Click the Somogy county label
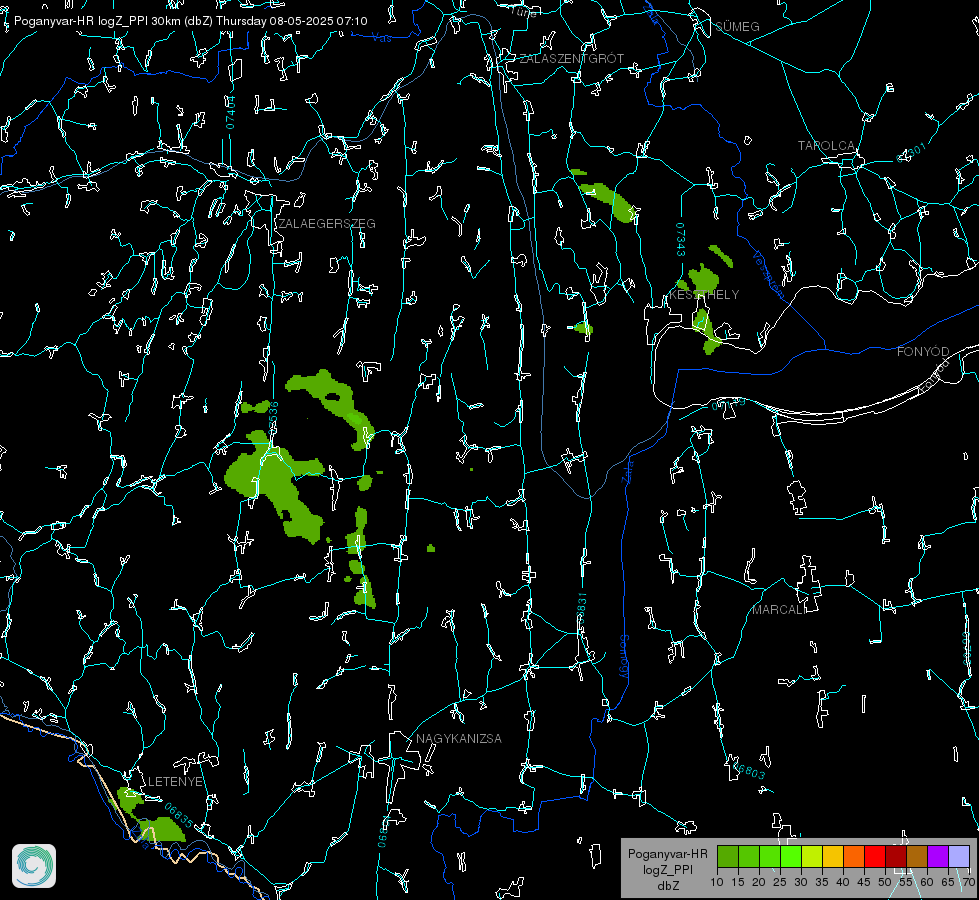 (624, 656)
